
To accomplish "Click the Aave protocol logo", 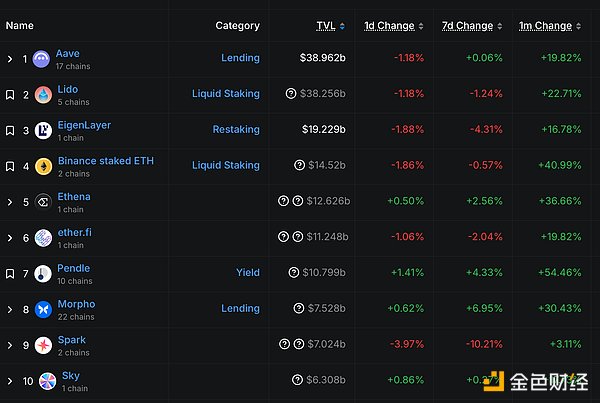I will coord(42,59).
